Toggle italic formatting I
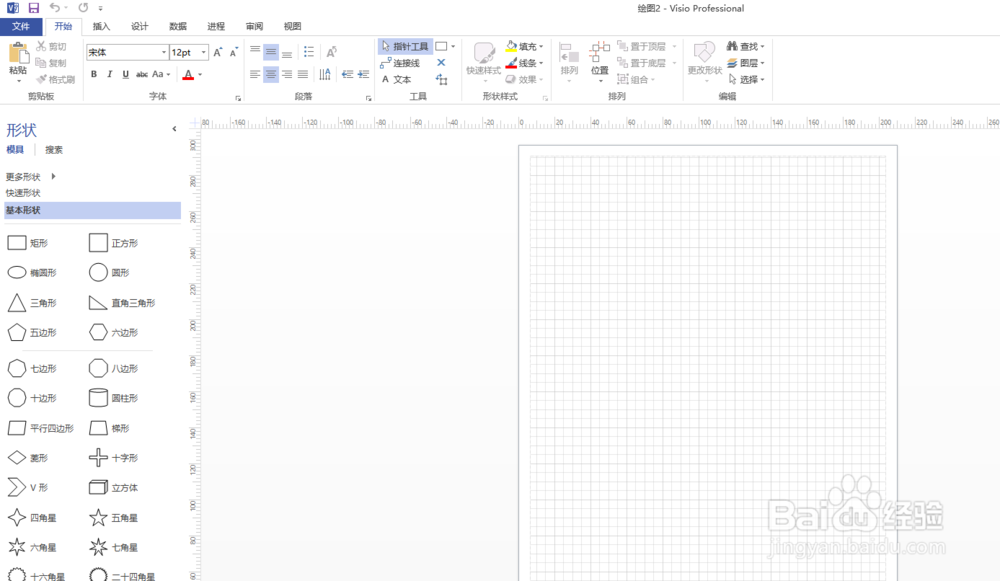1000x581 pixels. pos(110,74)
